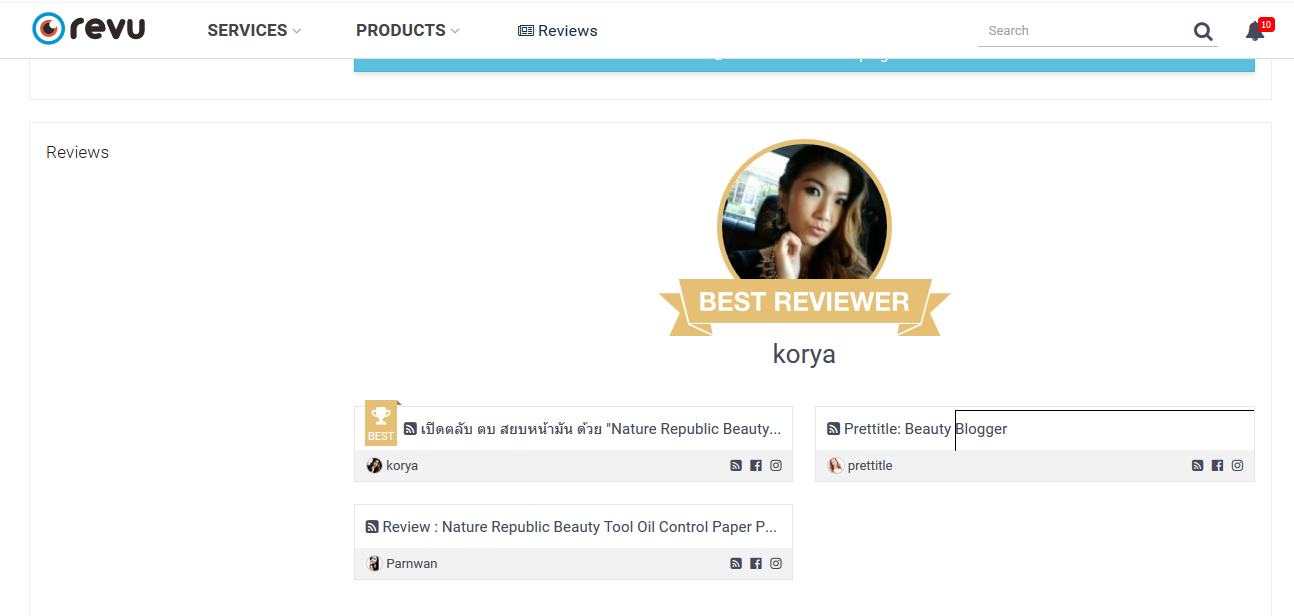This screenshot has width=1294, height=616.
Task: Click the Revu logo
Action: [x=89, y=29]
